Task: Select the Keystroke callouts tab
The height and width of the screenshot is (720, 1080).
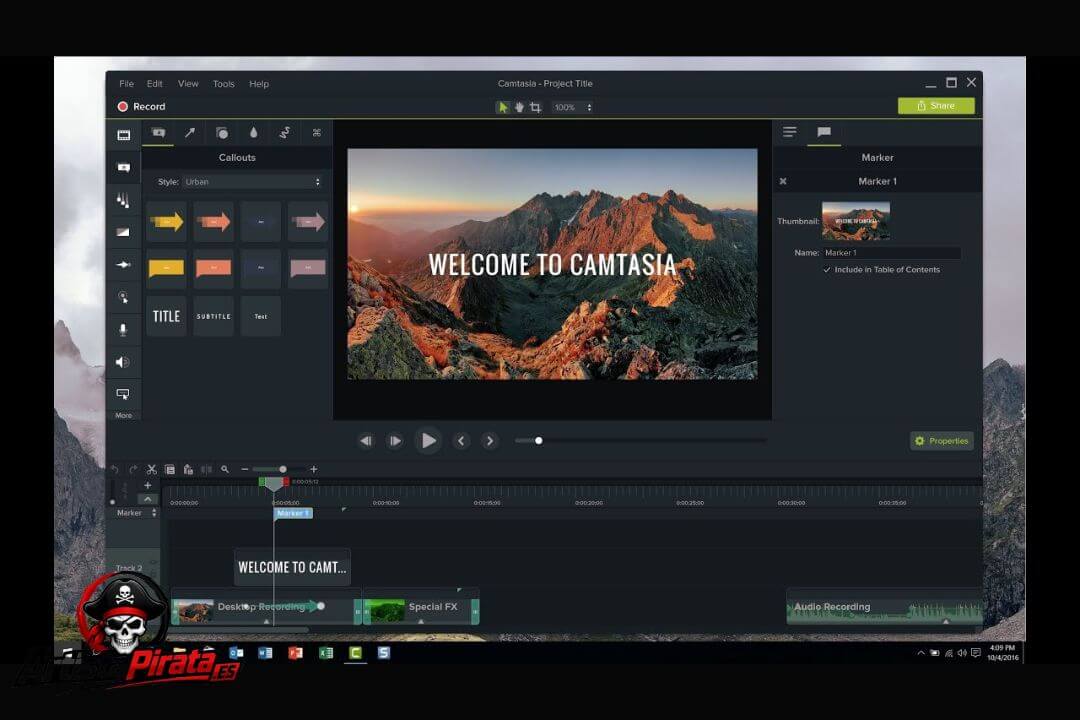Action: click(317, 132)
